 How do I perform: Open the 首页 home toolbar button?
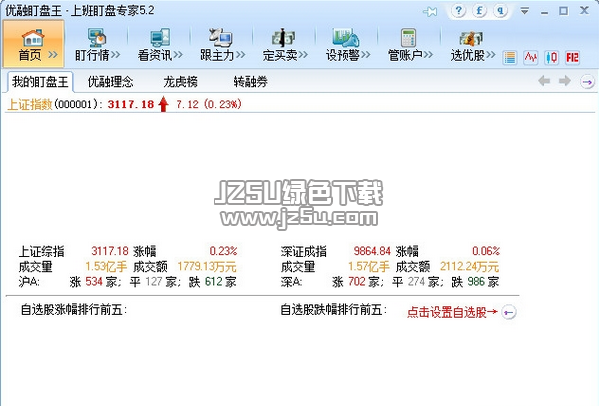click(x=34, y=44)
